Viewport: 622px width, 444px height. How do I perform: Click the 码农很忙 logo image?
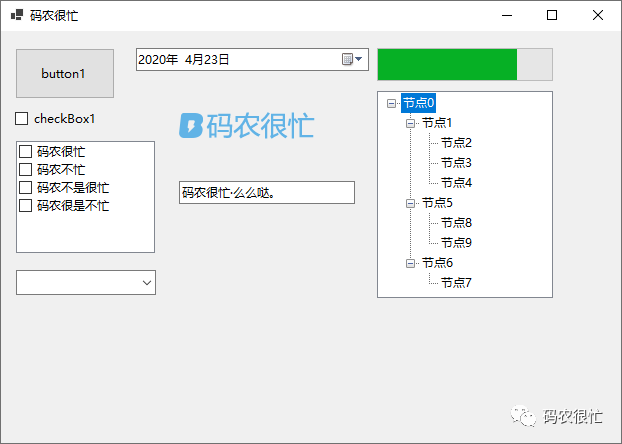pos(246,125)
